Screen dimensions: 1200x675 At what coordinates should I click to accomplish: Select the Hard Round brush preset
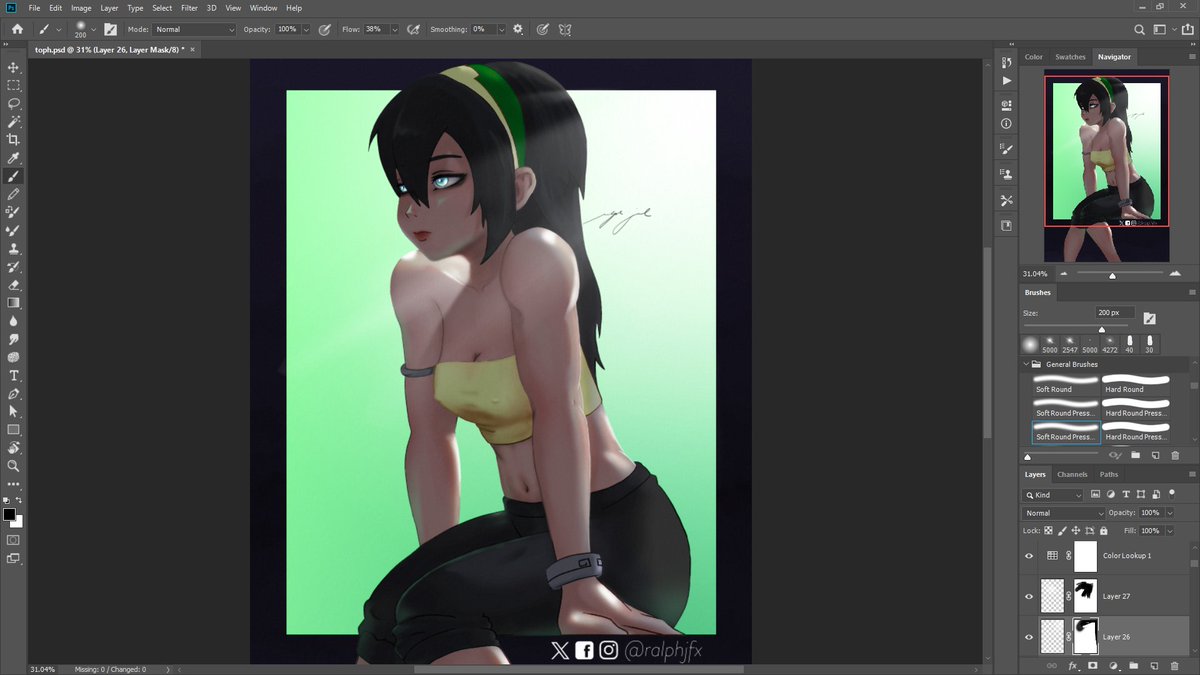point(1136,384)
